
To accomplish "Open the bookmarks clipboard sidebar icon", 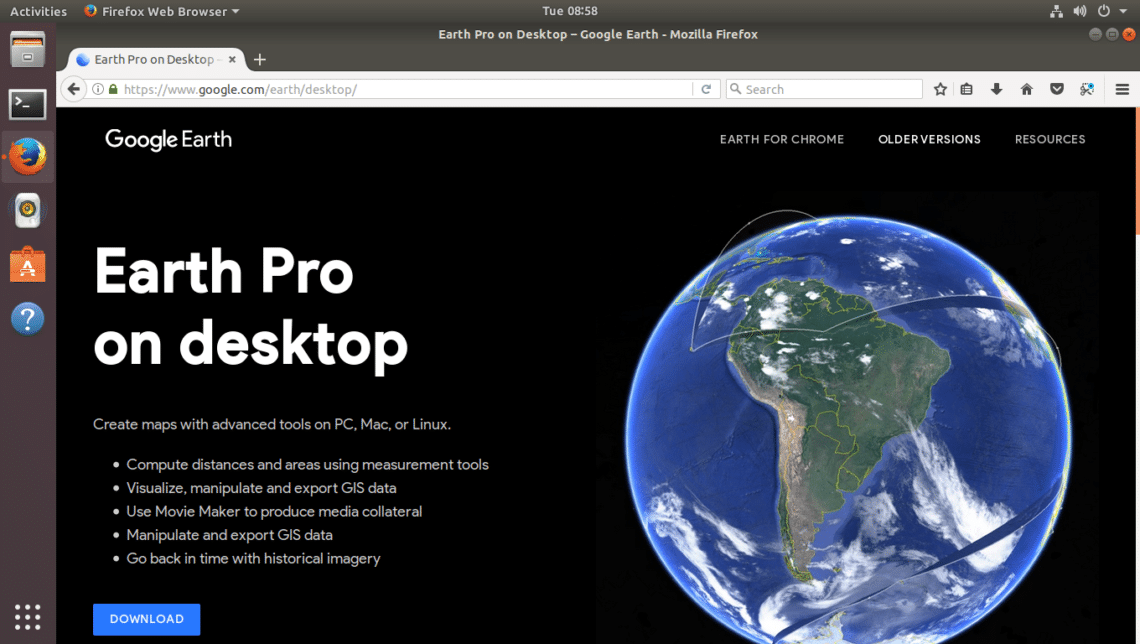I will 966,89.
